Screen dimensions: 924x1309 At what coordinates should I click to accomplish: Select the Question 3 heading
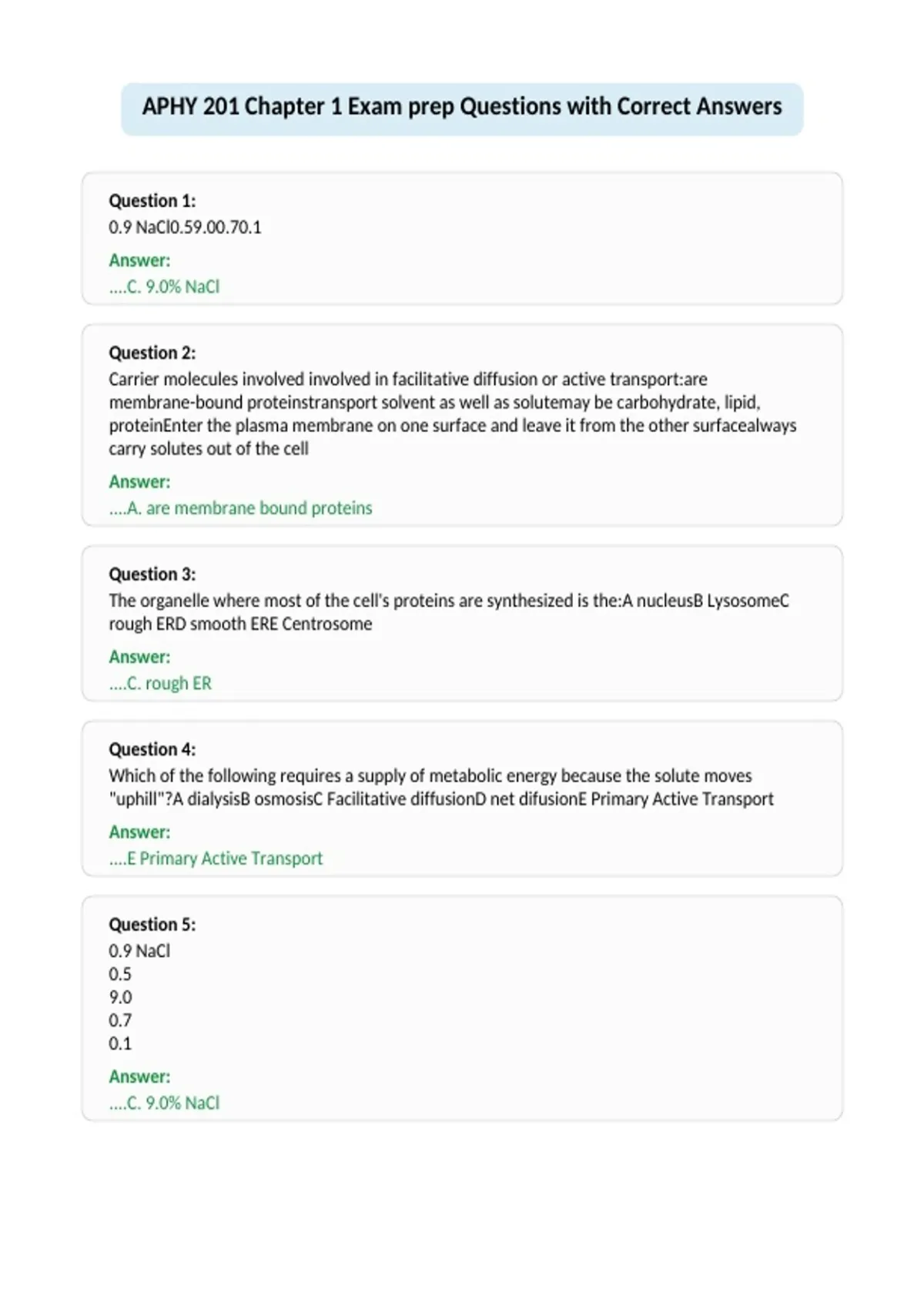[152, 574]
